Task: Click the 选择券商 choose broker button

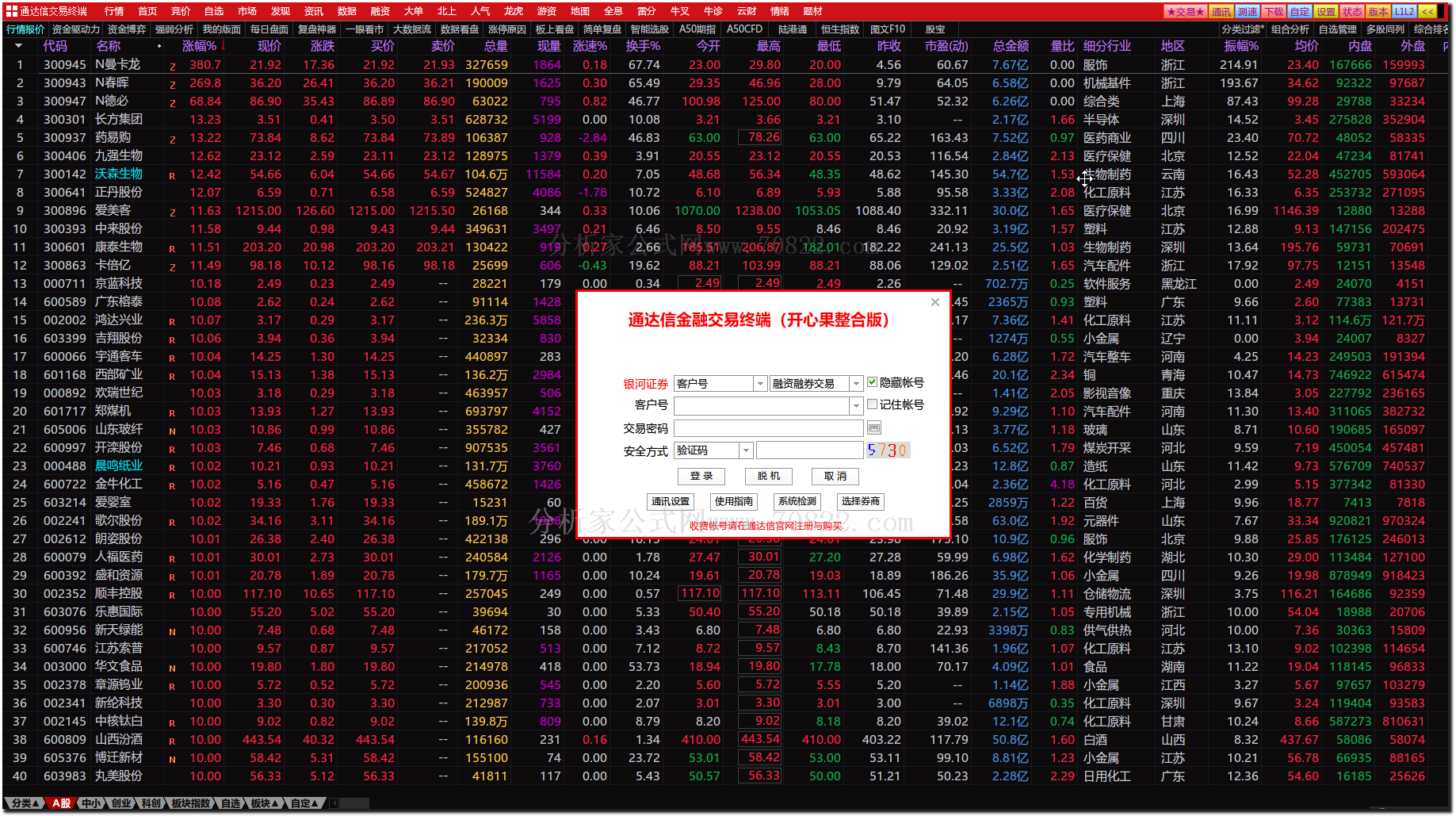Action: click(861, 501)
